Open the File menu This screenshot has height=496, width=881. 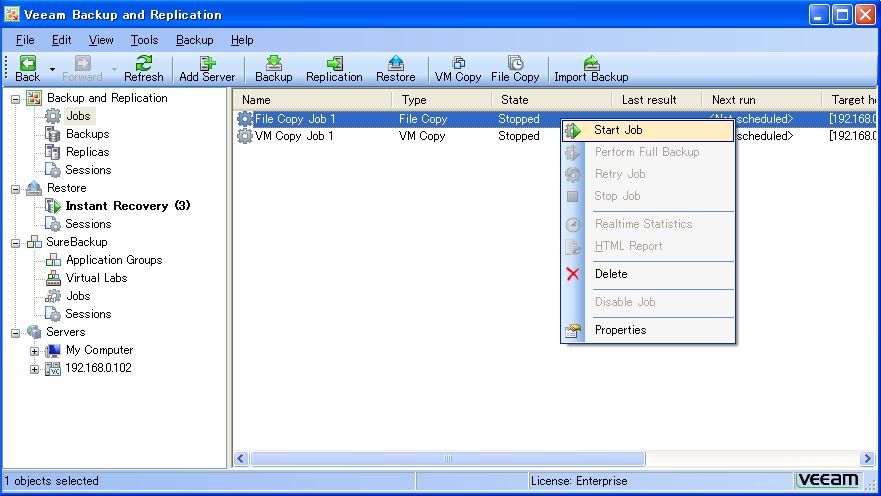25,40
